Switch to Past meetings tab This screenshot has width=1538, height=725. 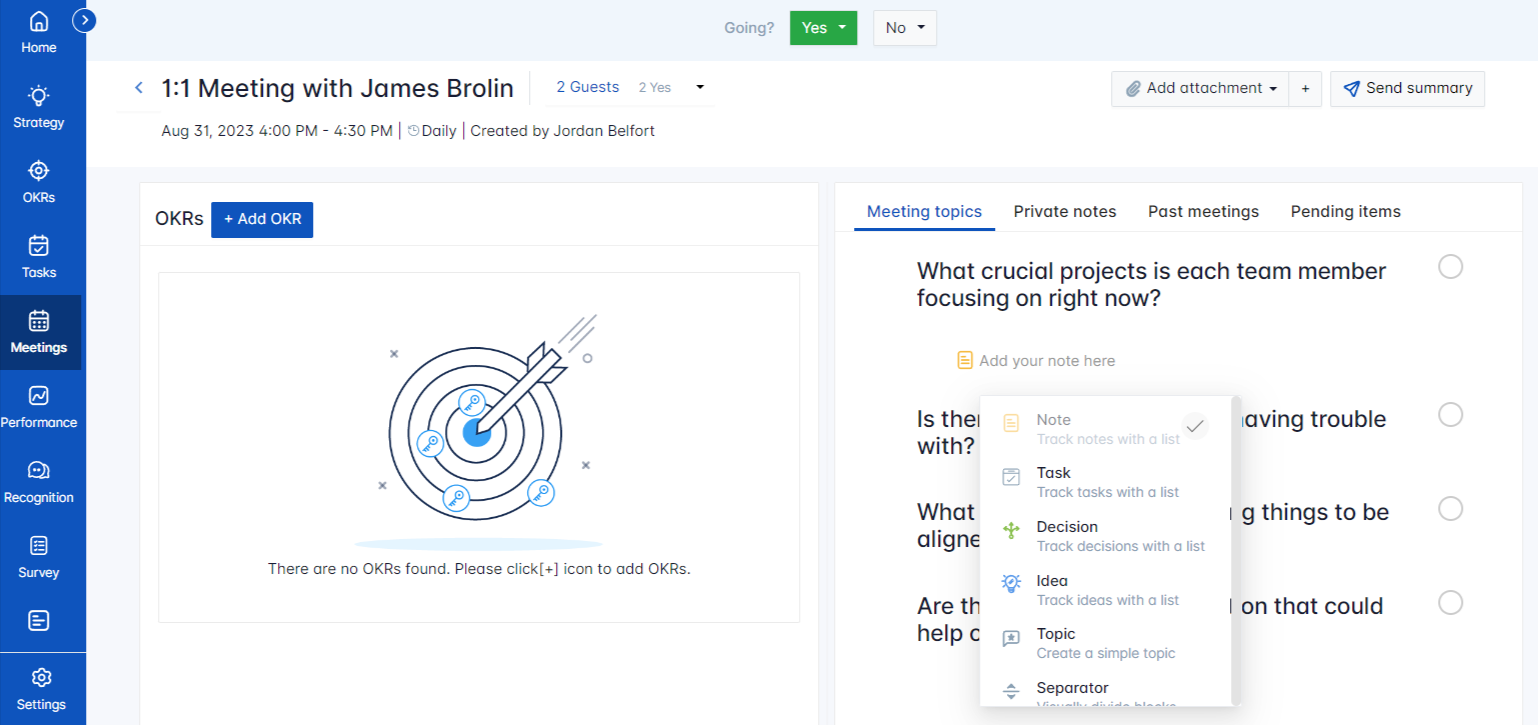point(1203,212)
